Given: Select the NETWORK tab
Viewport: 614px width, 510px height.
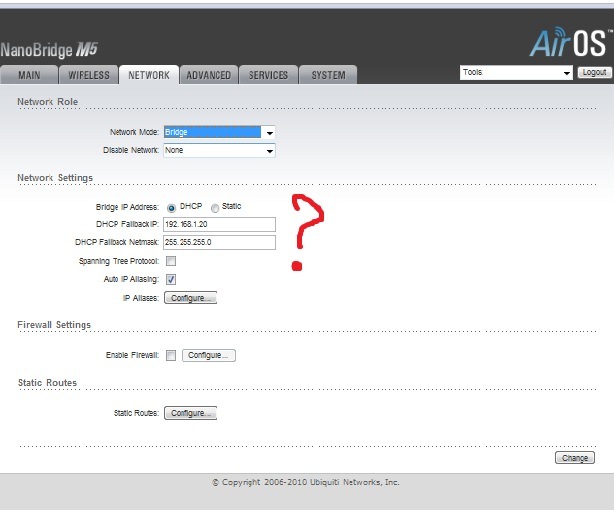Looking at the screenshot, I should [x=149, y=75].
